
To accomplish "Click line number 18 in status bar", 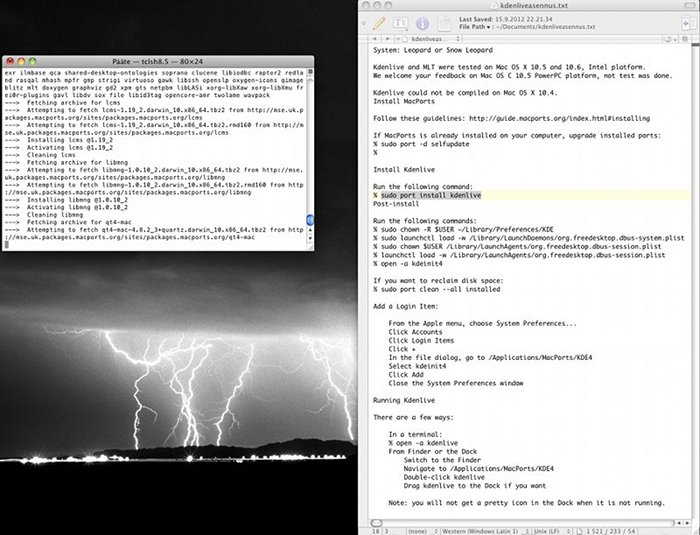I will coord(376,531).
